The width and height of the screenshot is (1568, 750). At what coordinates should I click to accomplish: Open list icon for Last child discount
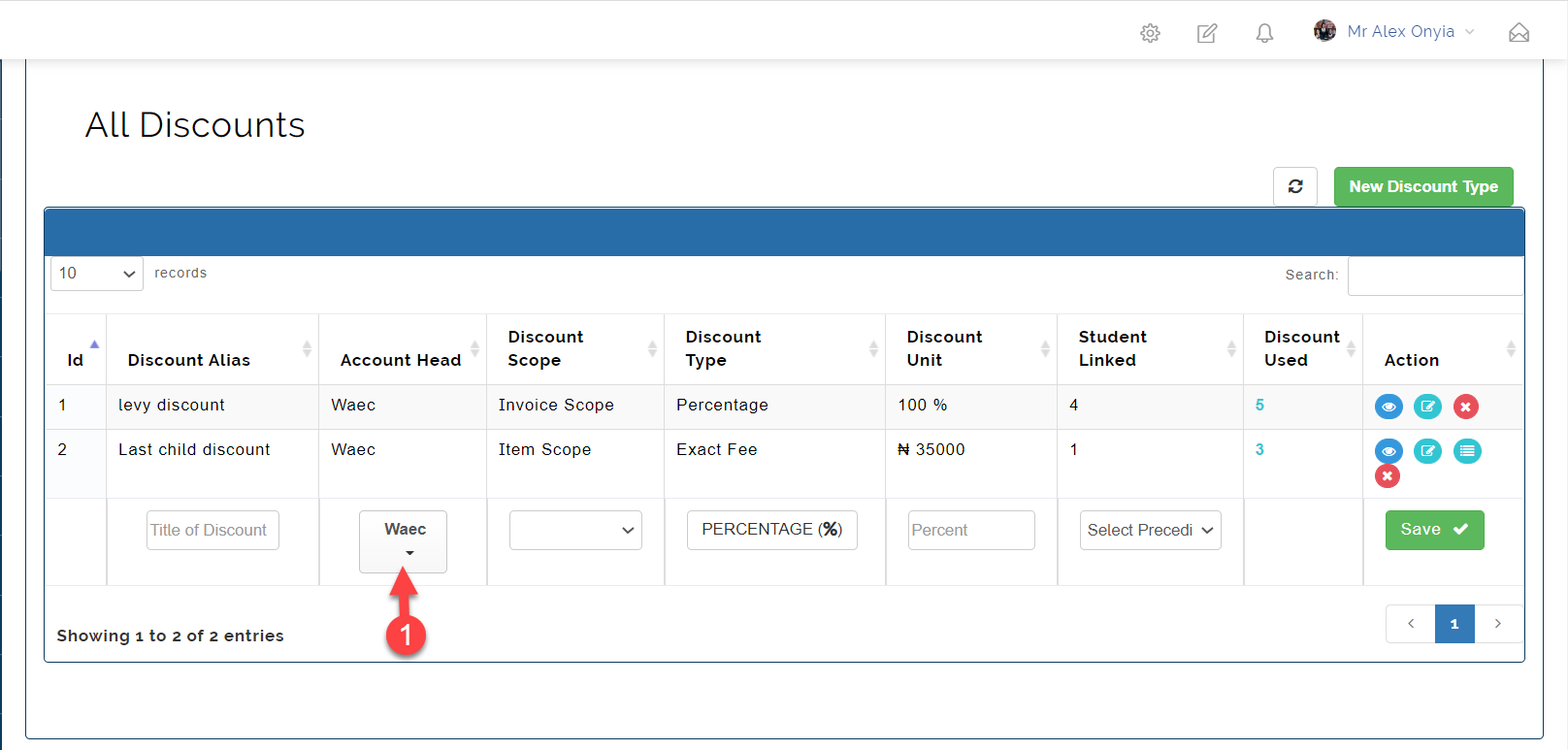pyautogui.click(x=1467, y=451)
